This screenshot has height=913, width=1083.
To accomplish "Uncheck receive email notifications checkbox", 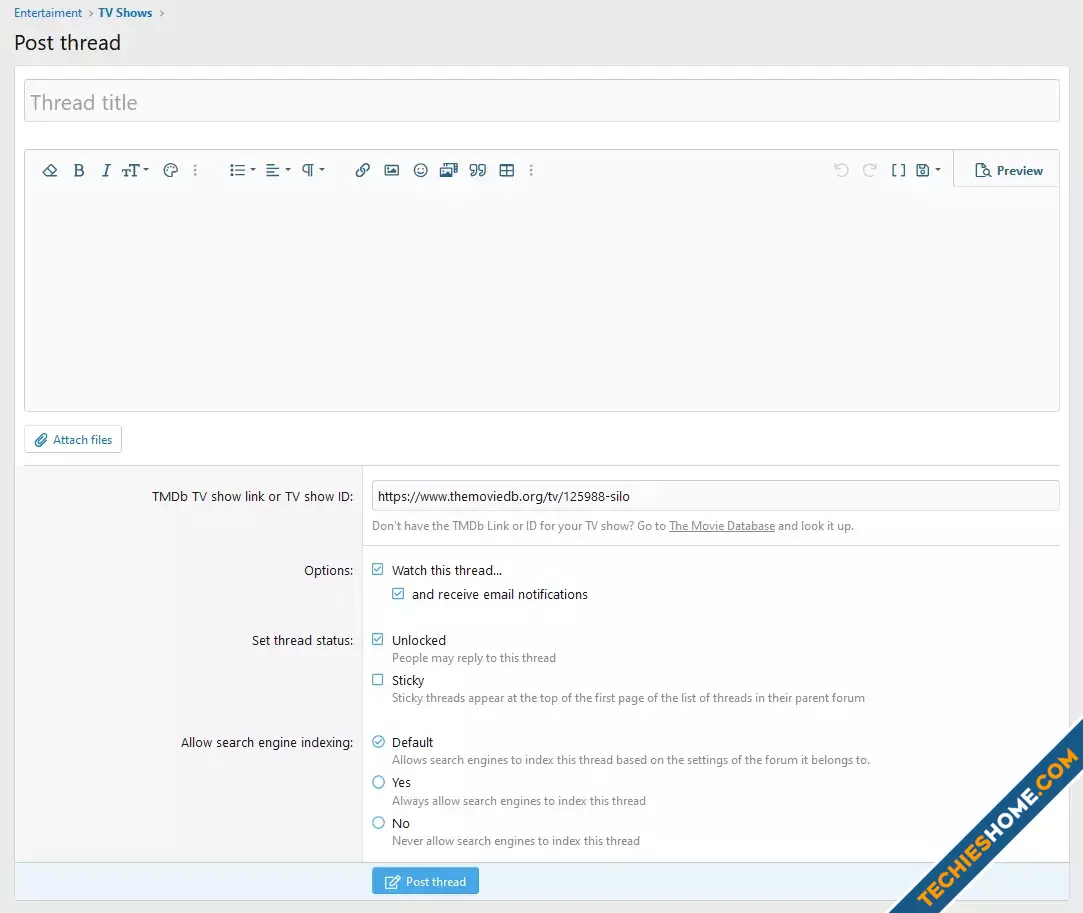I will click(398, 594).
